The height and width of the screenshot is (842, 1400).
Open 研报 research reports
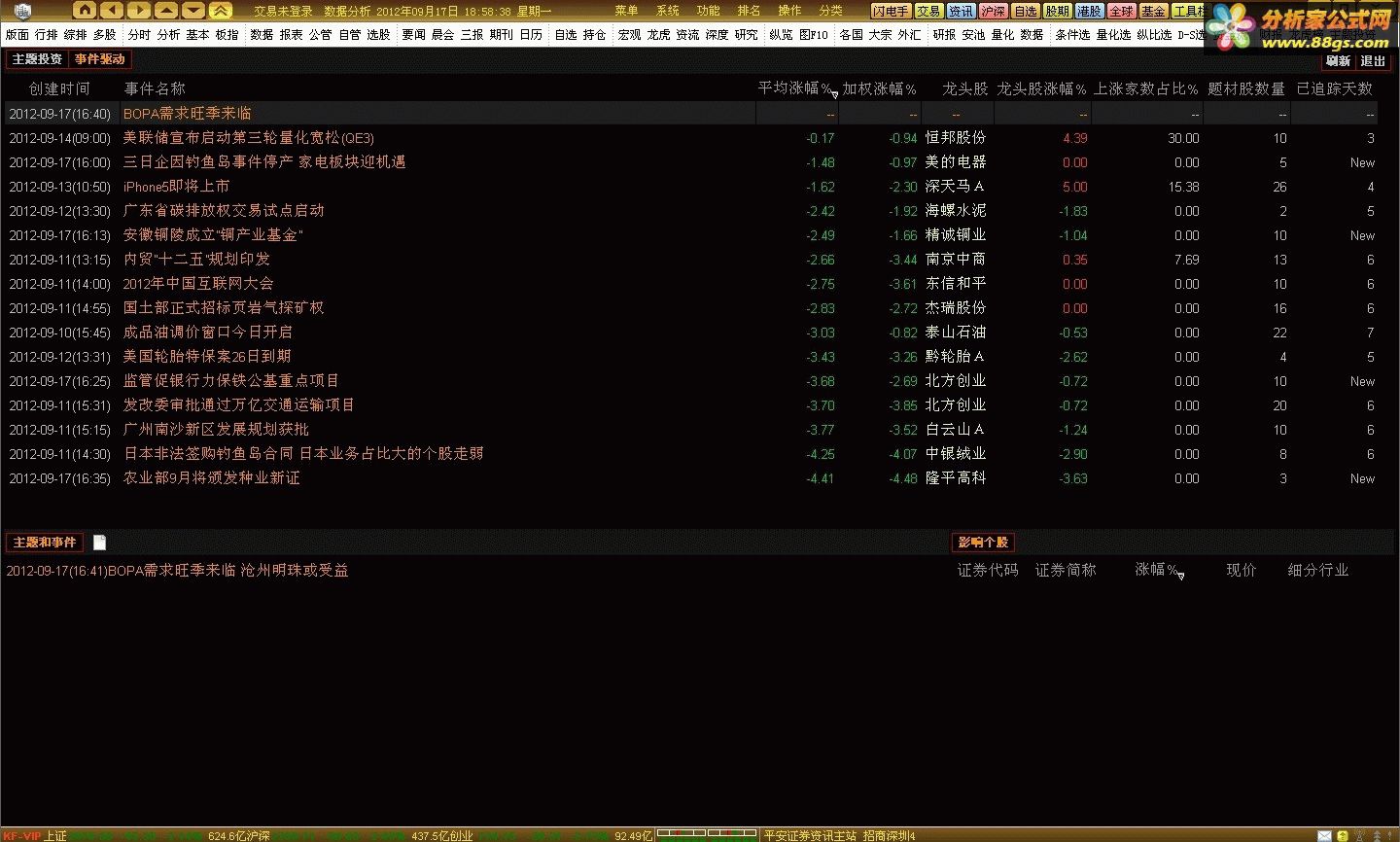[944, 35]
